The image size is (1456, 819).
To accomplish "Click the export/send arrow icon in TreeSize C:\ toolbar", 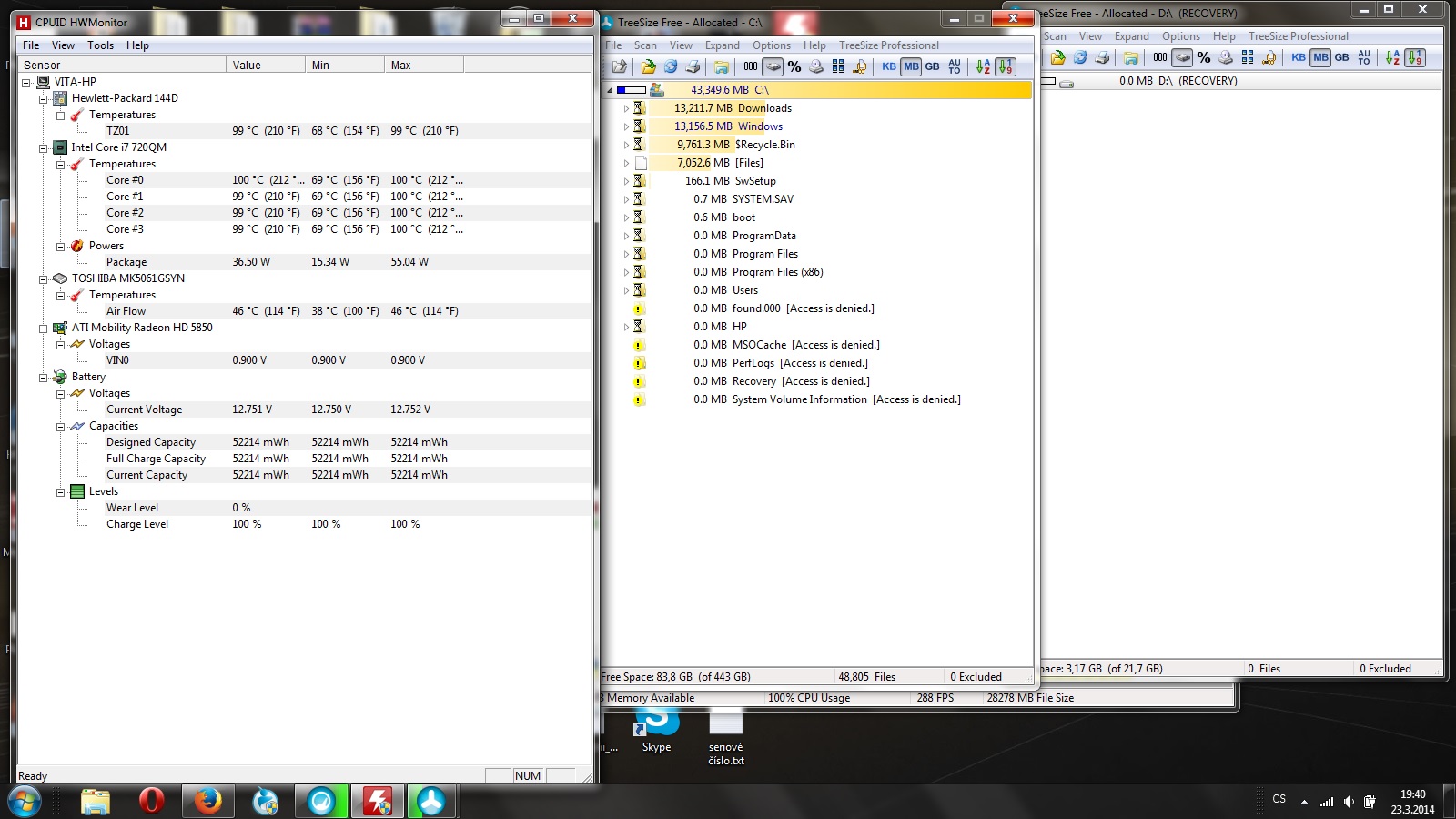I will pyautogui.click(x=620, y=66).
